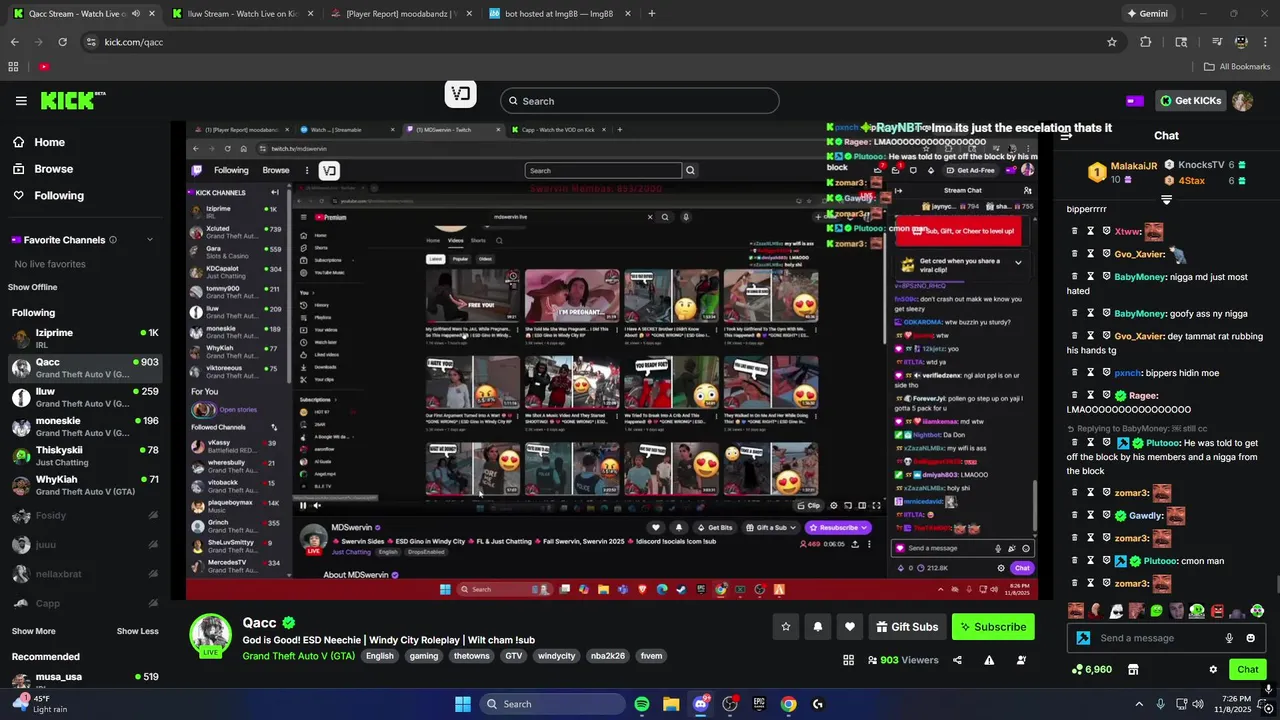Open Following in sidebar
Viewport: 1280px width, 720px height.
click(59, 195)
